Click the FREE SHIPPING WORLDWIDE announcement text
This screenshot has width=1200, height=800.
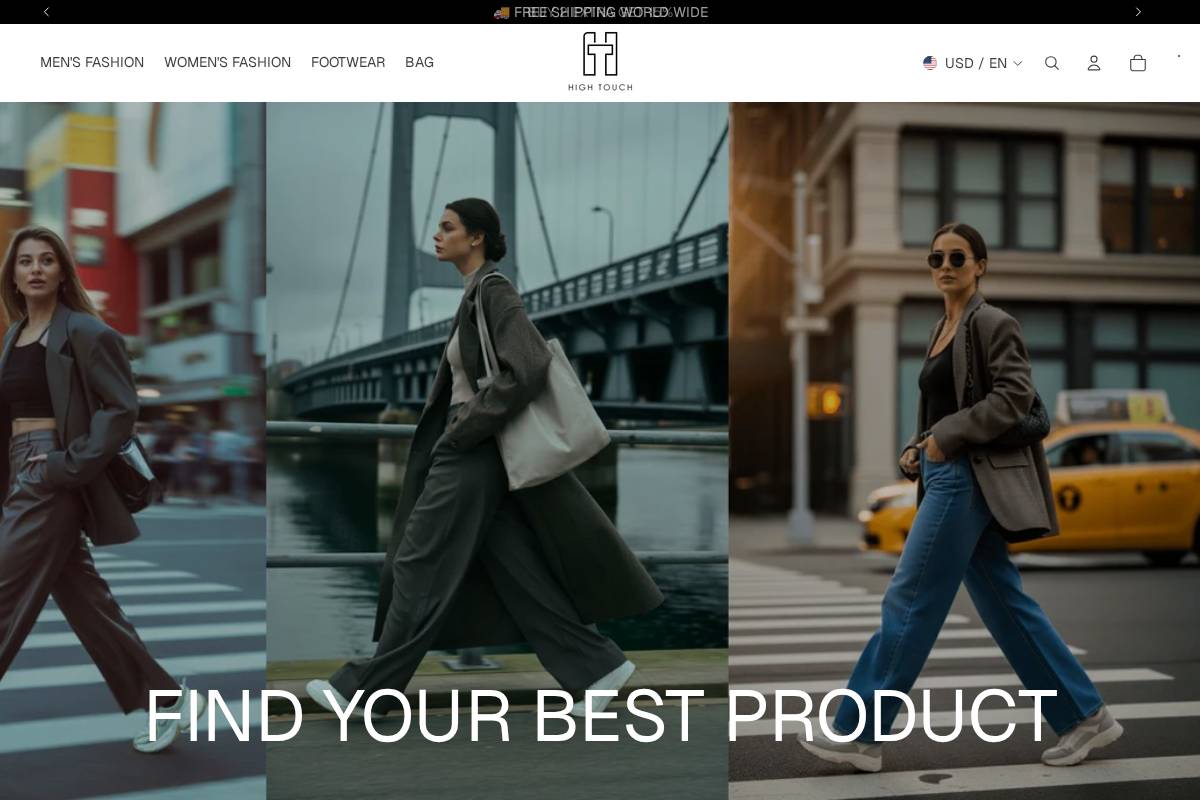tap(610, 12)
